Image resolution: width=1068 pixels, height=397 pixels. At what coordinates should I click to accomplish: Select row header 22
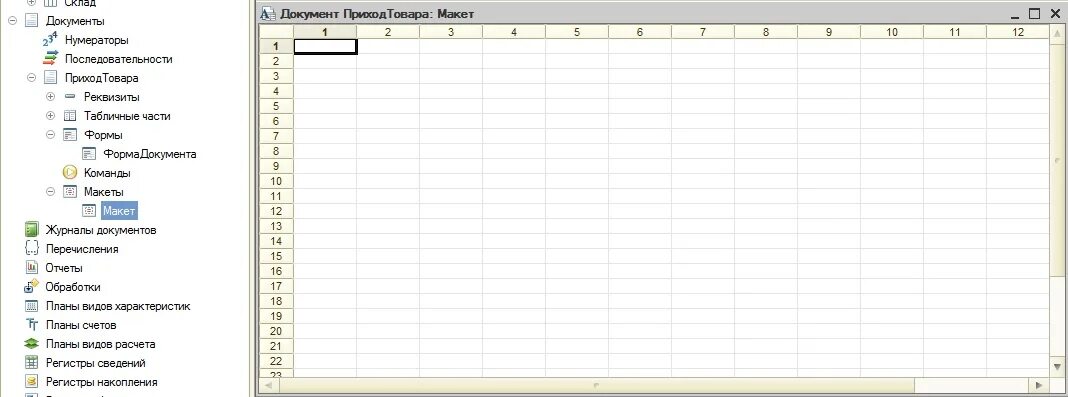(x=277, y=361)
